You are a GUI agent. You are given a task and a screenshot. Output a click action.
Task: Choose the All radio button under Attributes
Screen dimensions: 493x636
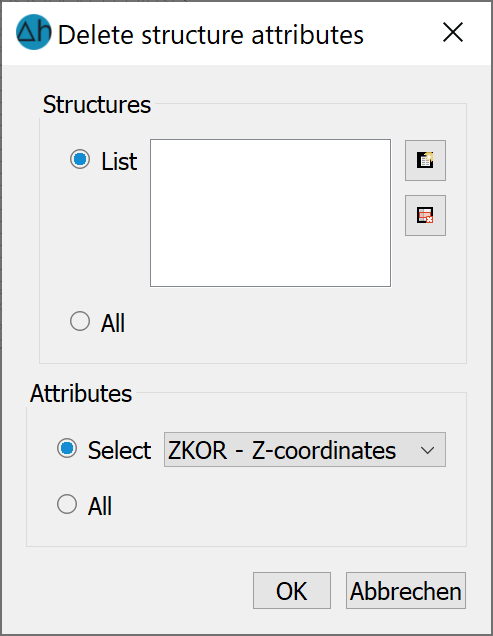[x=67, y=504]
